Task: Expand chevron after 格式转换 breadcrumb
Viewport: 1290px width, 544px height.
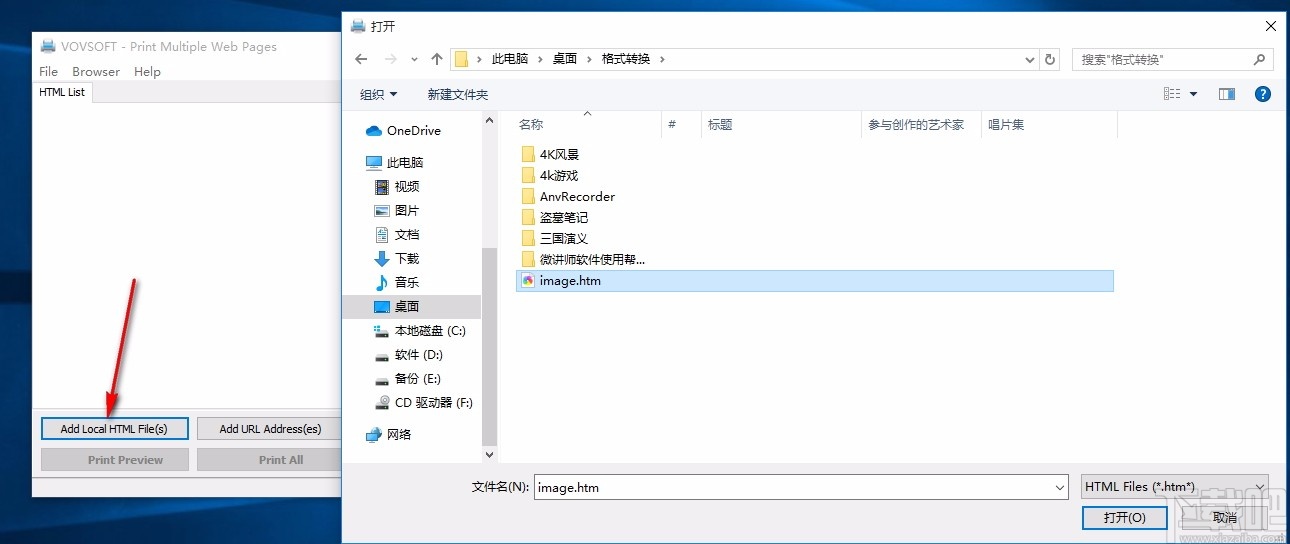Action: point(662,59)
